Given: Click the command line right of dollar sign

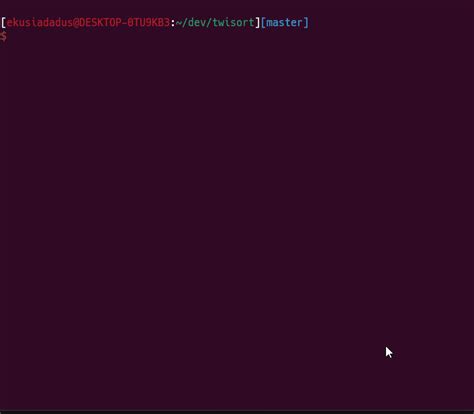Looking at the screenshot, I should pyautogui.click(x=240, y=36).
